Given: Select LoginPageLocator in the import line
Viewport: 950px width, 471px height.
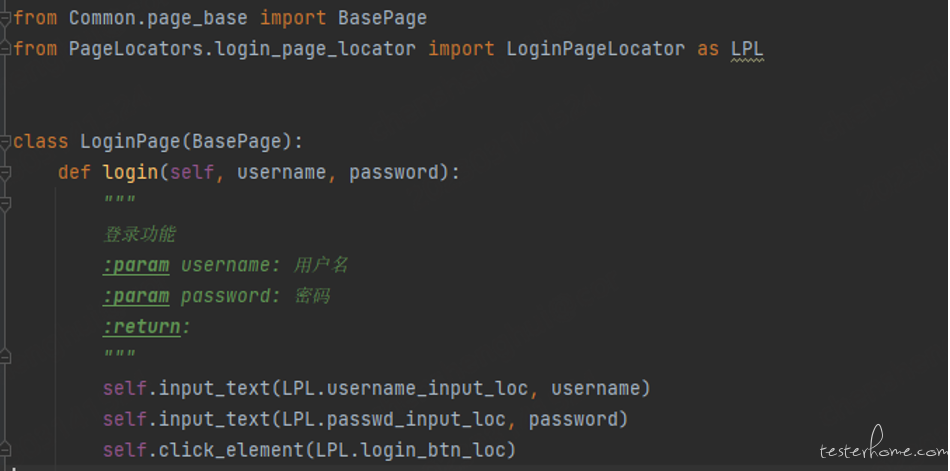Looking at the screenshot, I should [x=596, y=49].
